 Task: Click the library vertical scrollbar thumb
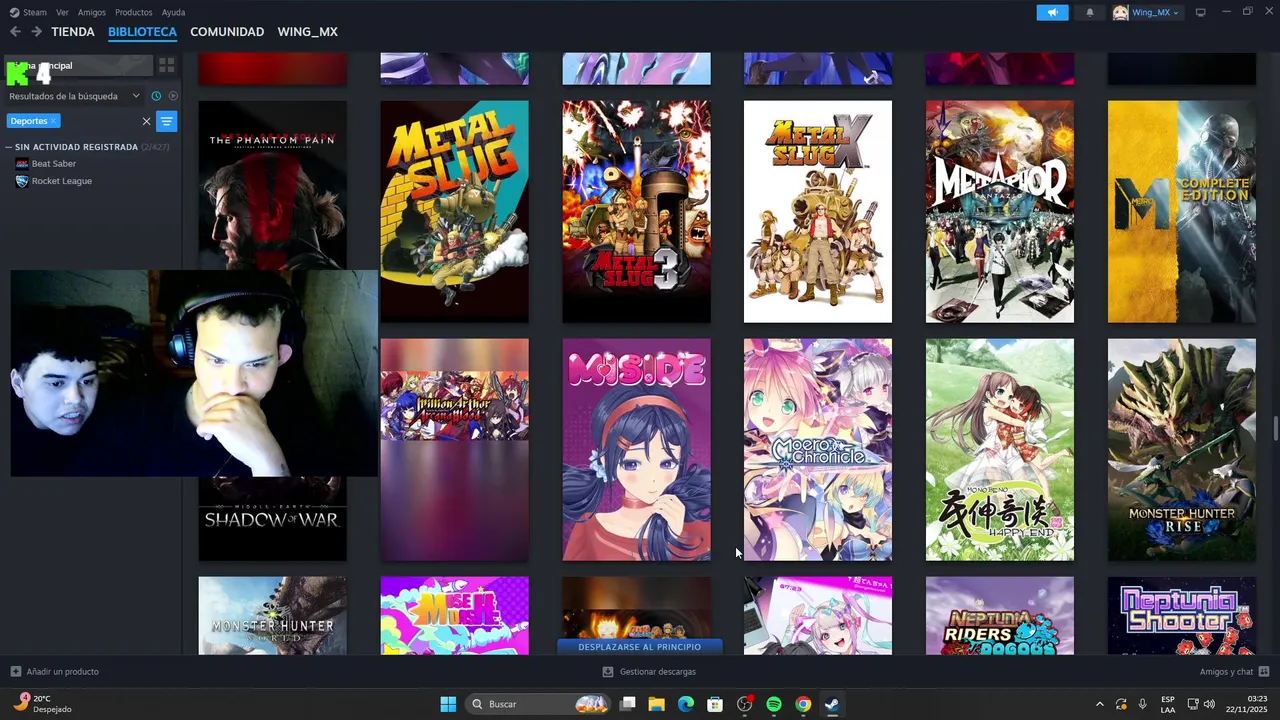[1275, 428]
